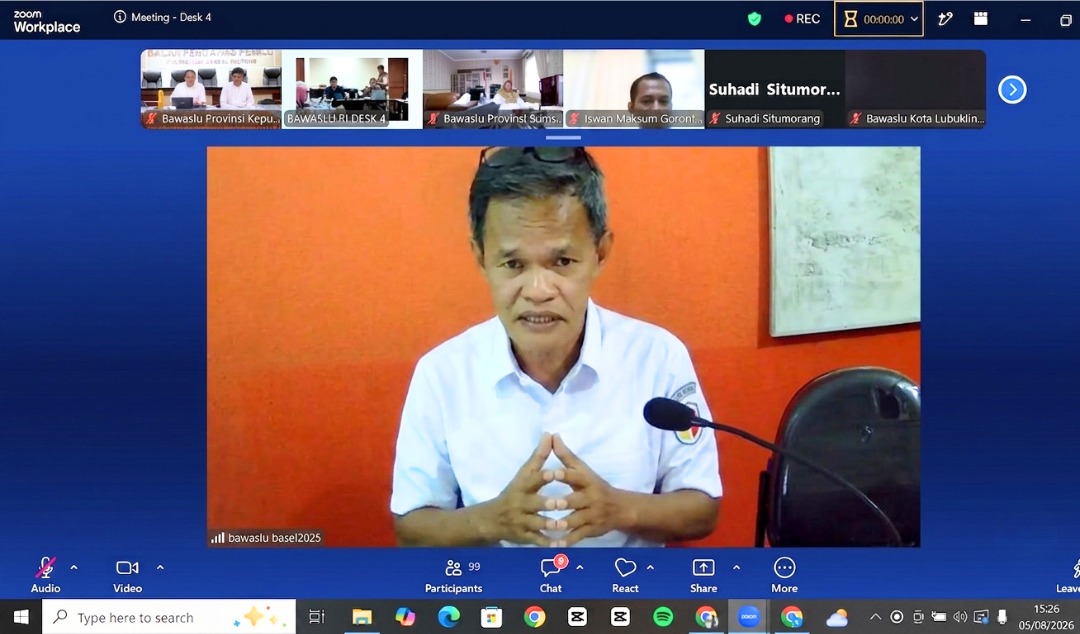1080x634 pixels.
Task: Start screen sharing with Share button
Action: [x=703, y=575]
